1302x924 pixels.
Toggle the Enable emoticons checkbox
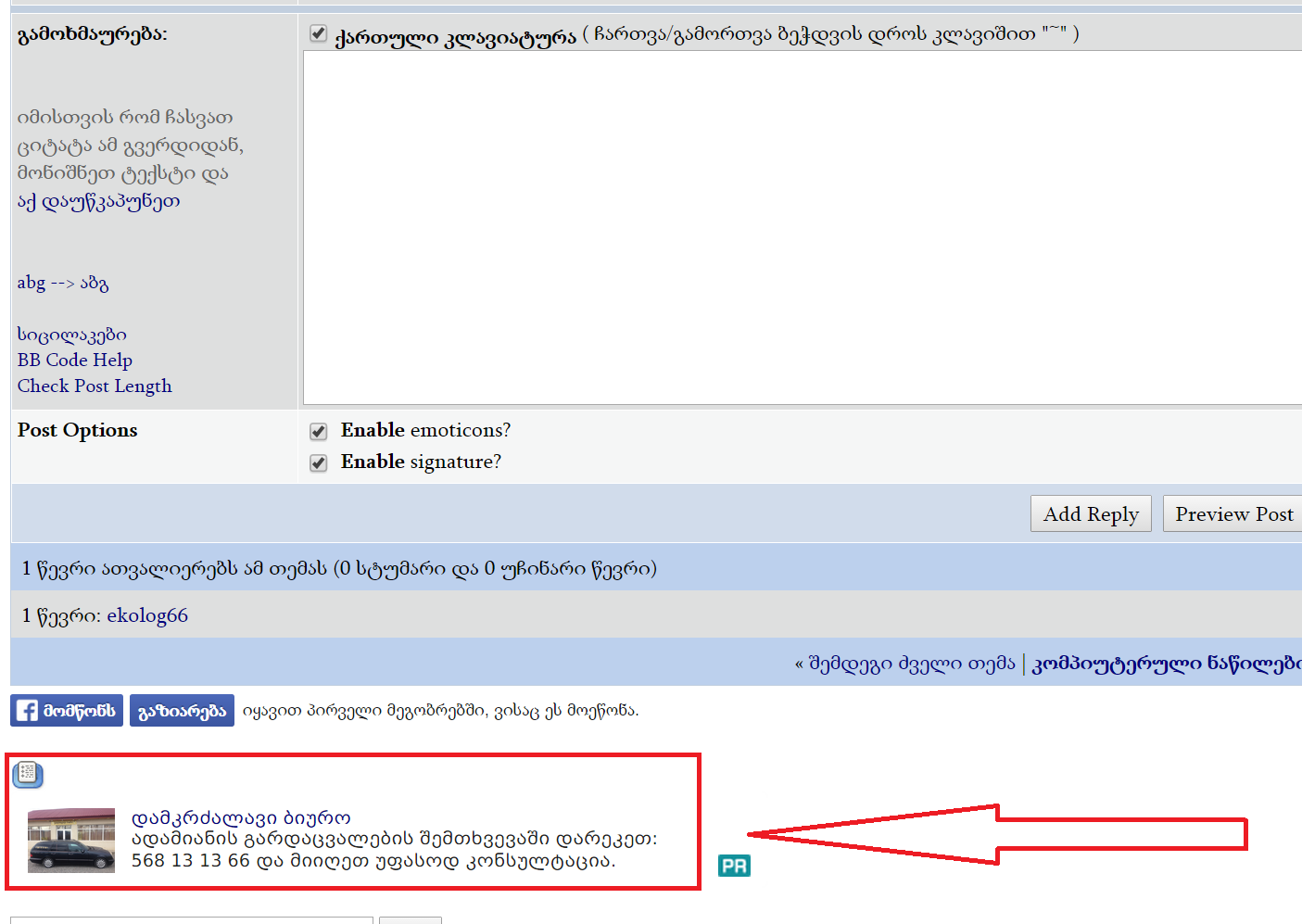pos(318,431)
